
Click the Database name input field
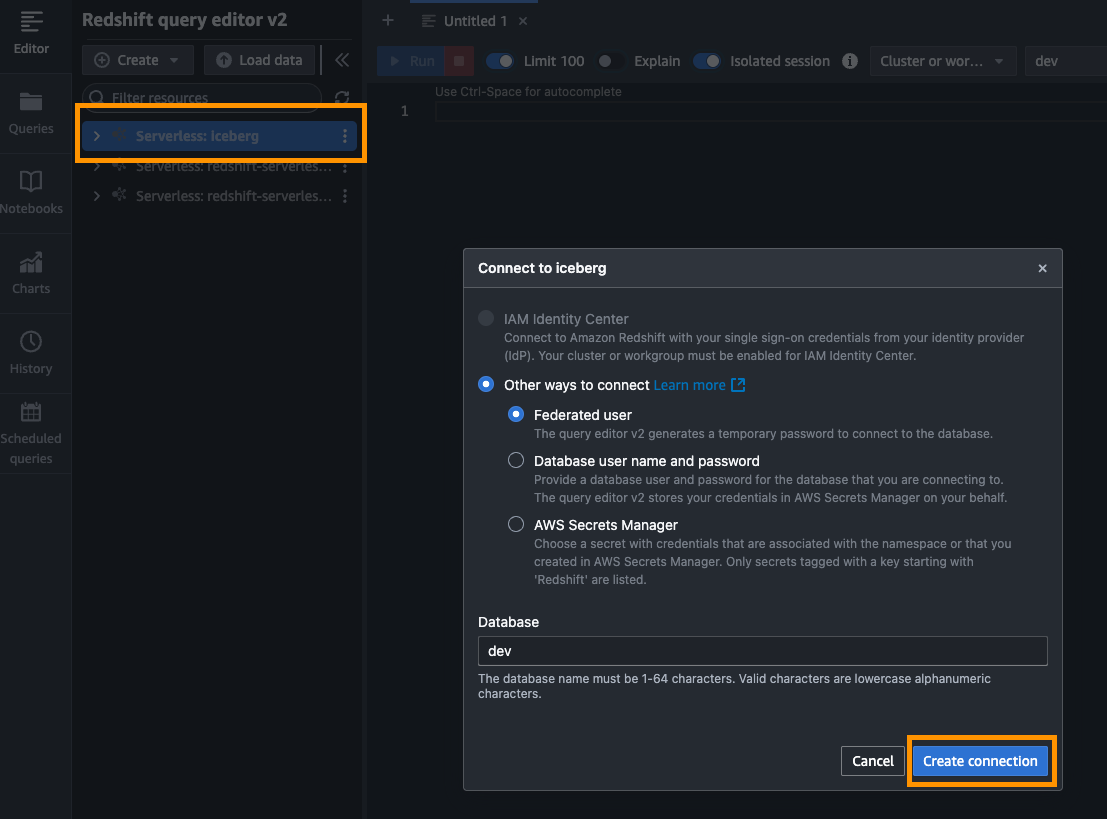[x=762, y=651]
